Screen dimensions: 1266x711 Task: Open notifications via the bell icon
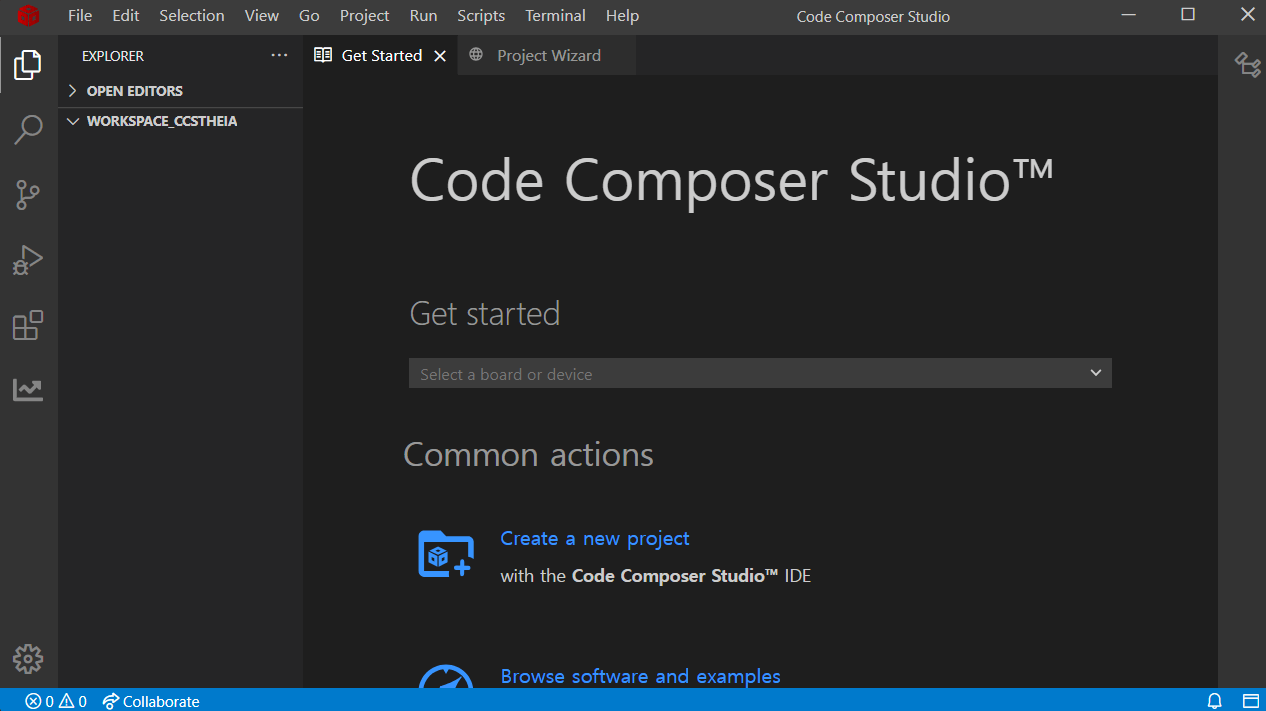click(x=1214, y=701)
